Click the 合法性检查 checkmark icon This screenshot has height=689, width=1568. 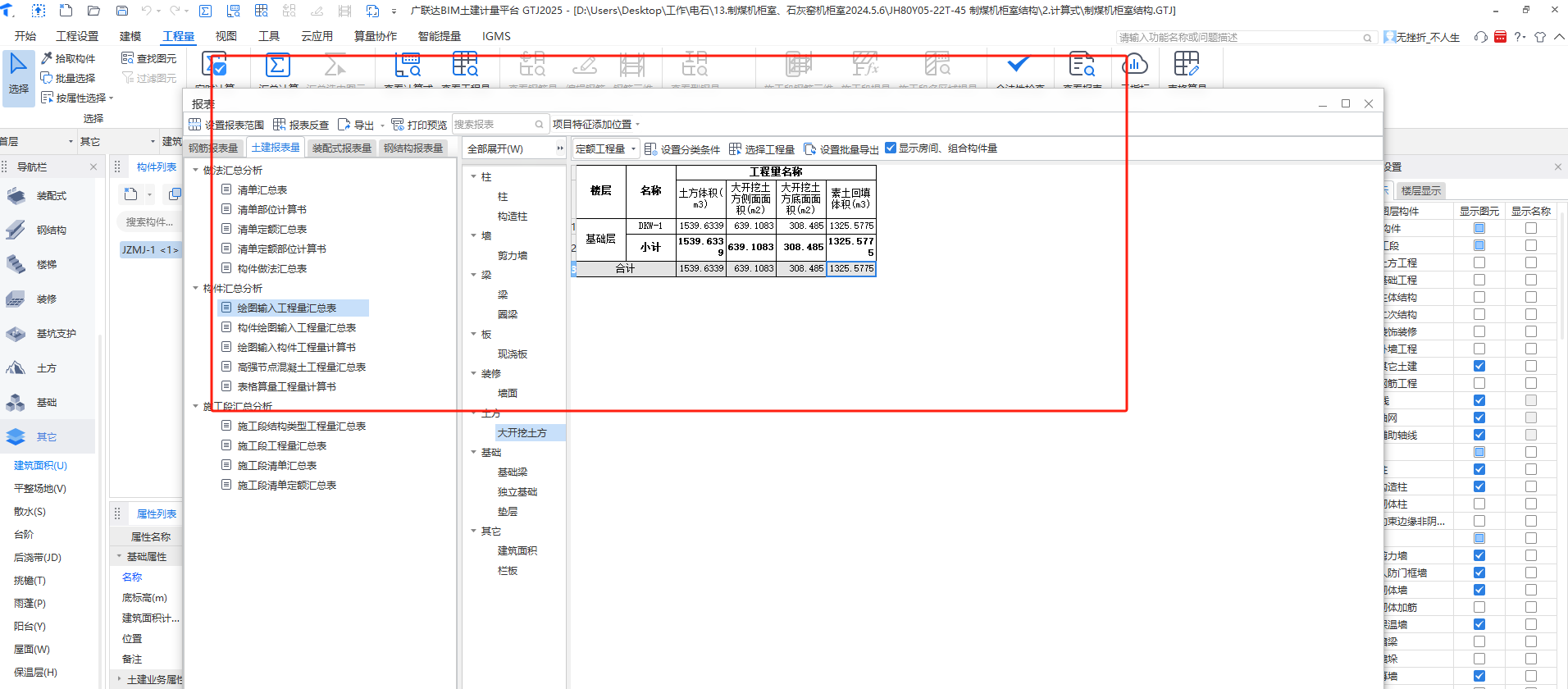pos(1019,64)
